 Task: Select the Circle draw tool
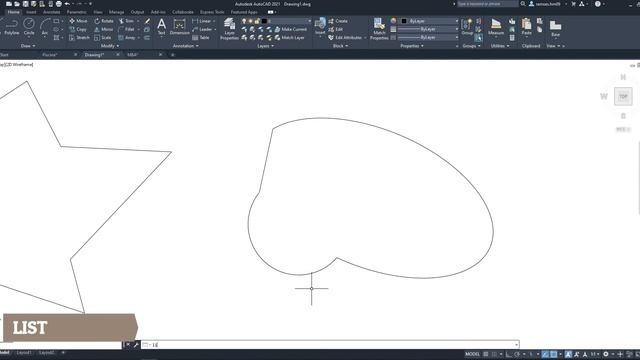point(29,27)
